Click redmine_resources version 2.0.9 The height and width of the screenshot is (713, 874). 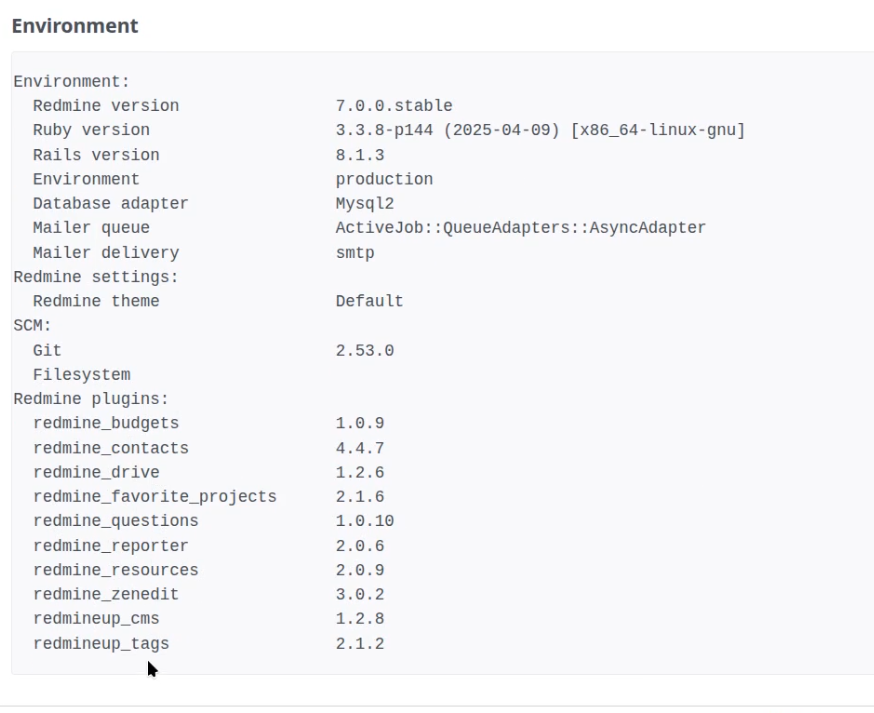coord(360,570)
